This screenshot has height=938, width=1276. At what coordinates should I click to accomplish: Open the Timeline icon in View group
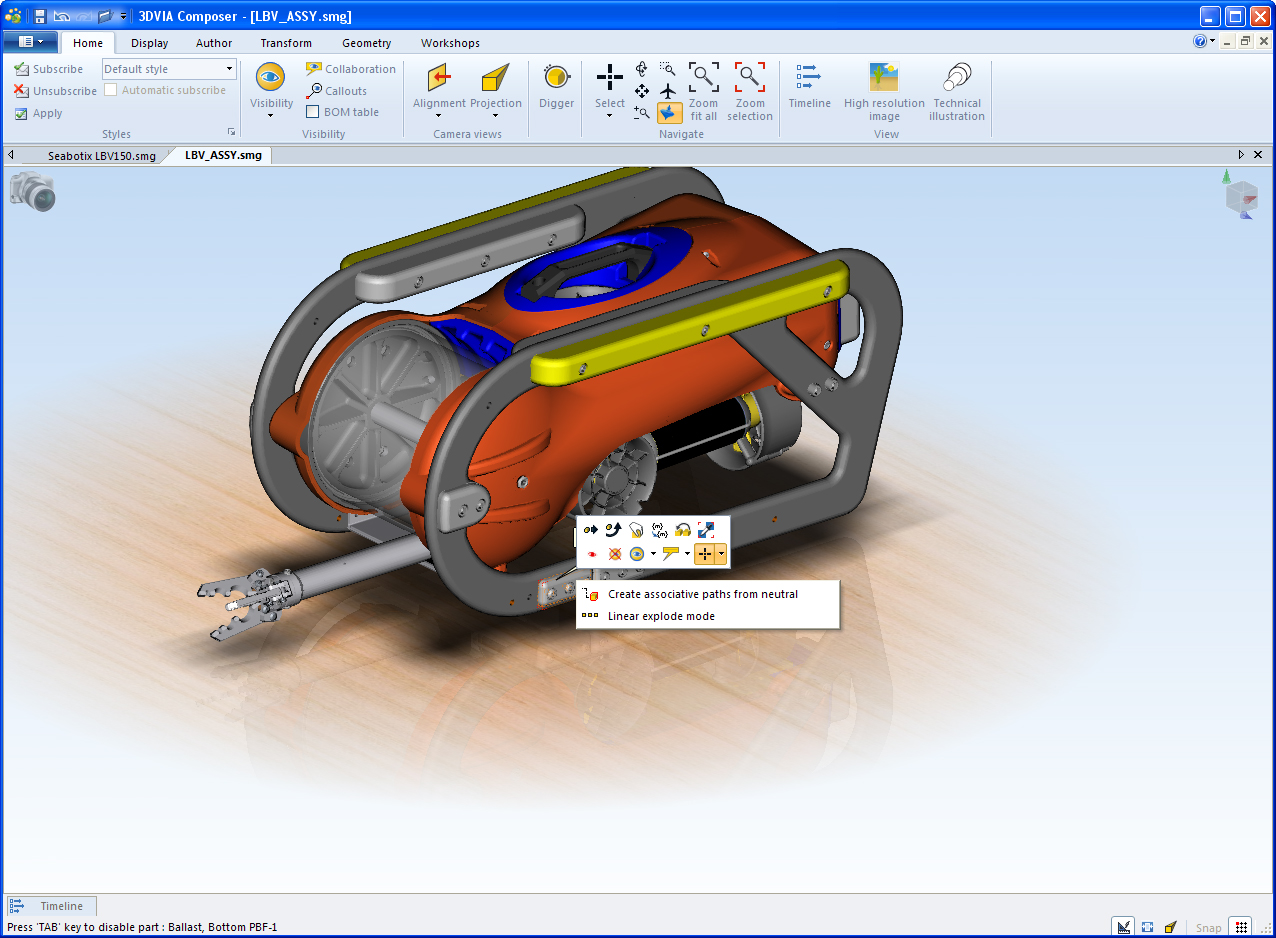click(x=809, y=77)
